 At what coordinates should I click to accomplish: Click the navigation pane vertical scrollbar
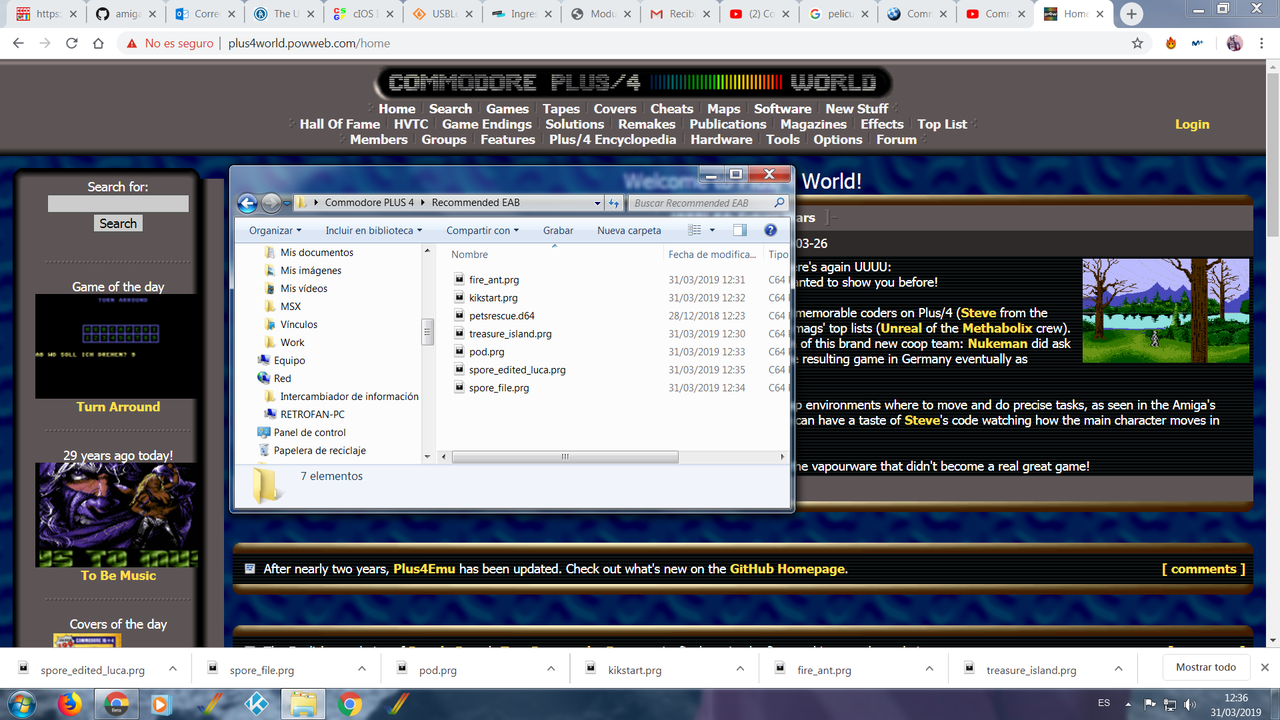pos(428,330)
